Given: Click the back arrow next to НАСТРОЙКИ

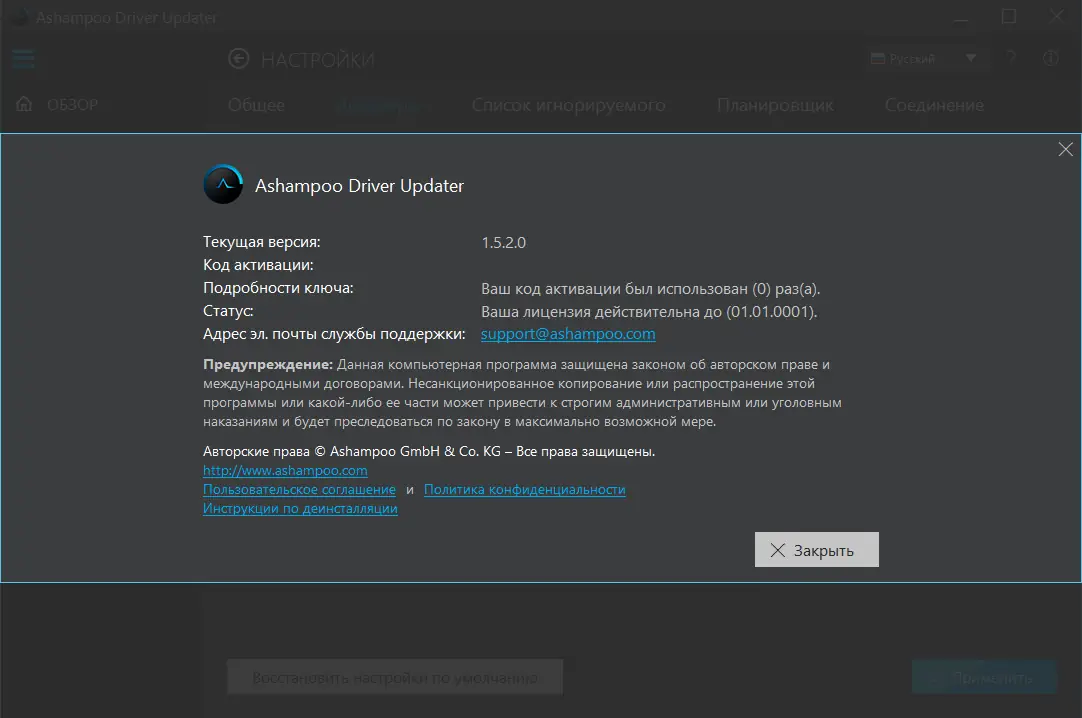Looking at the screenshot, I should tap(237, 58).
